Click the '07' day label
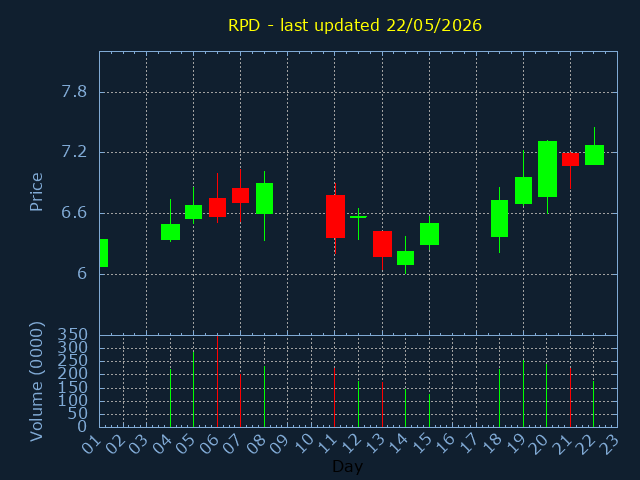 point(232,444)
